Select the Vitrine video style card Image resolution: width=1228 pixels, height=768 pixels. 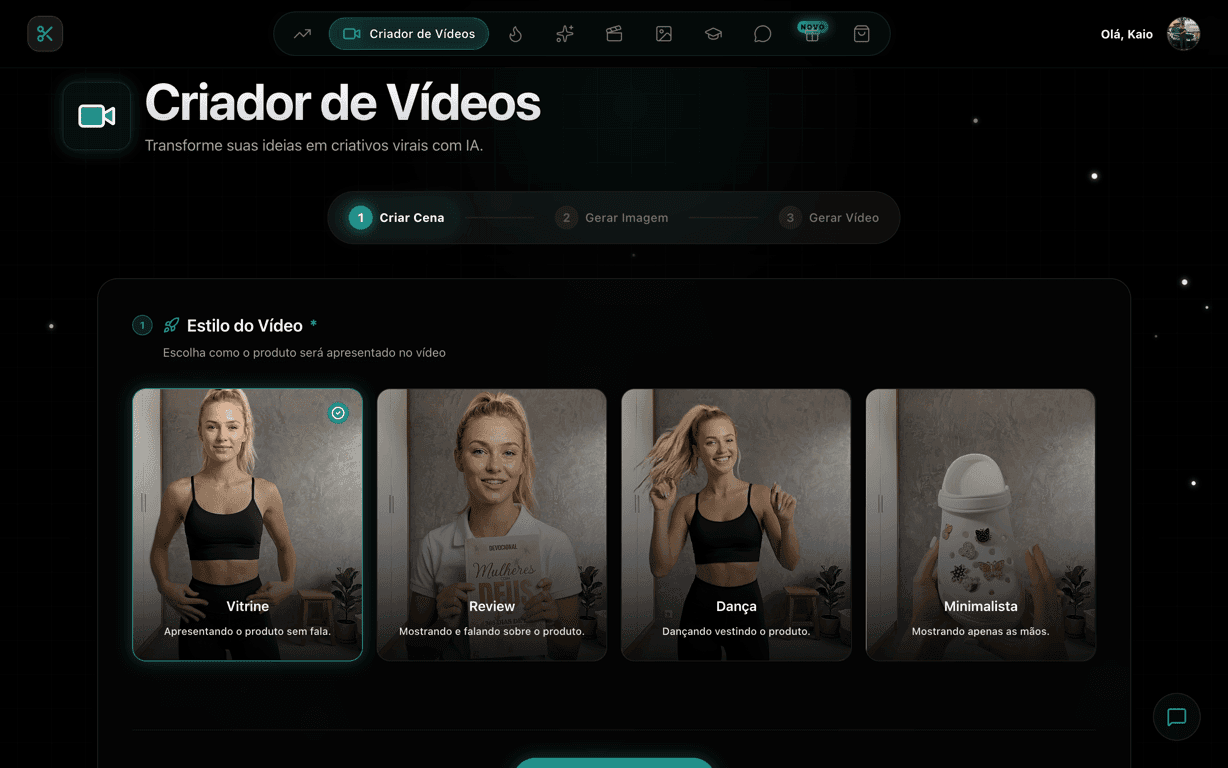tap(248, 525)
